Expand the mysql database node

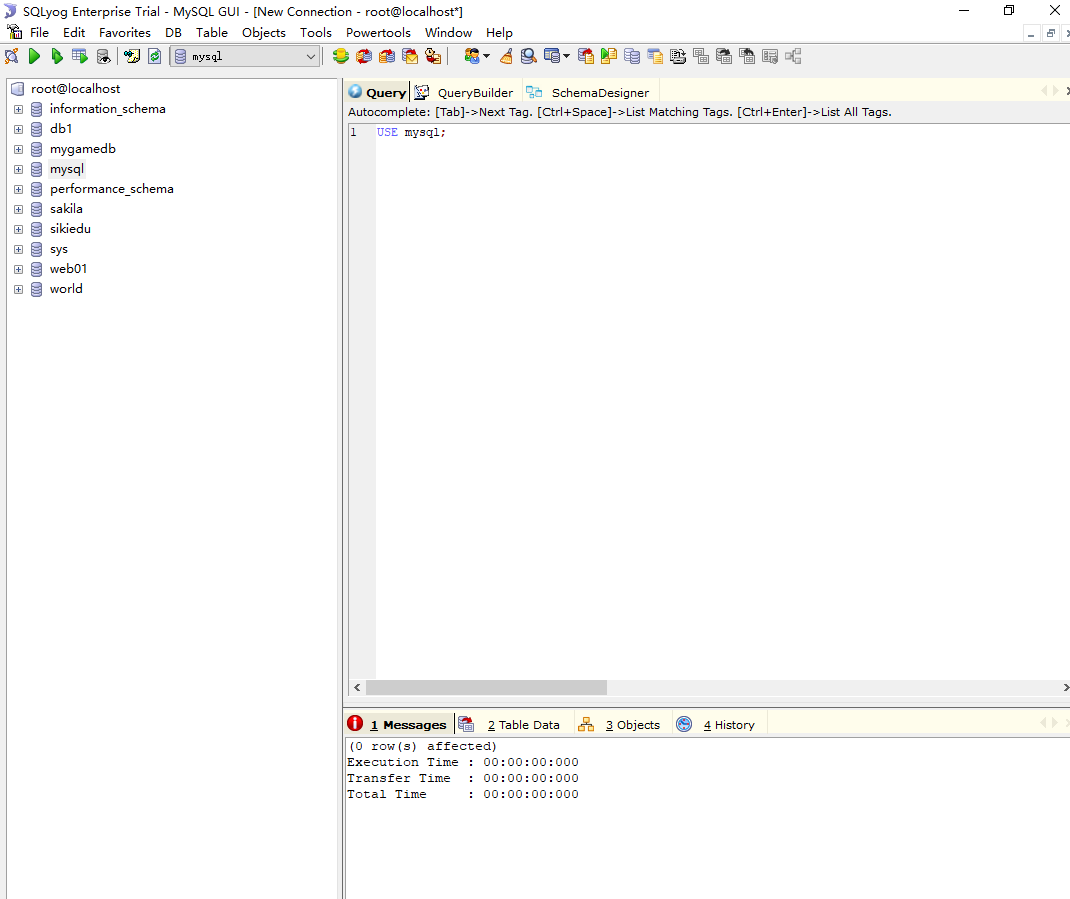click(18, 169)
